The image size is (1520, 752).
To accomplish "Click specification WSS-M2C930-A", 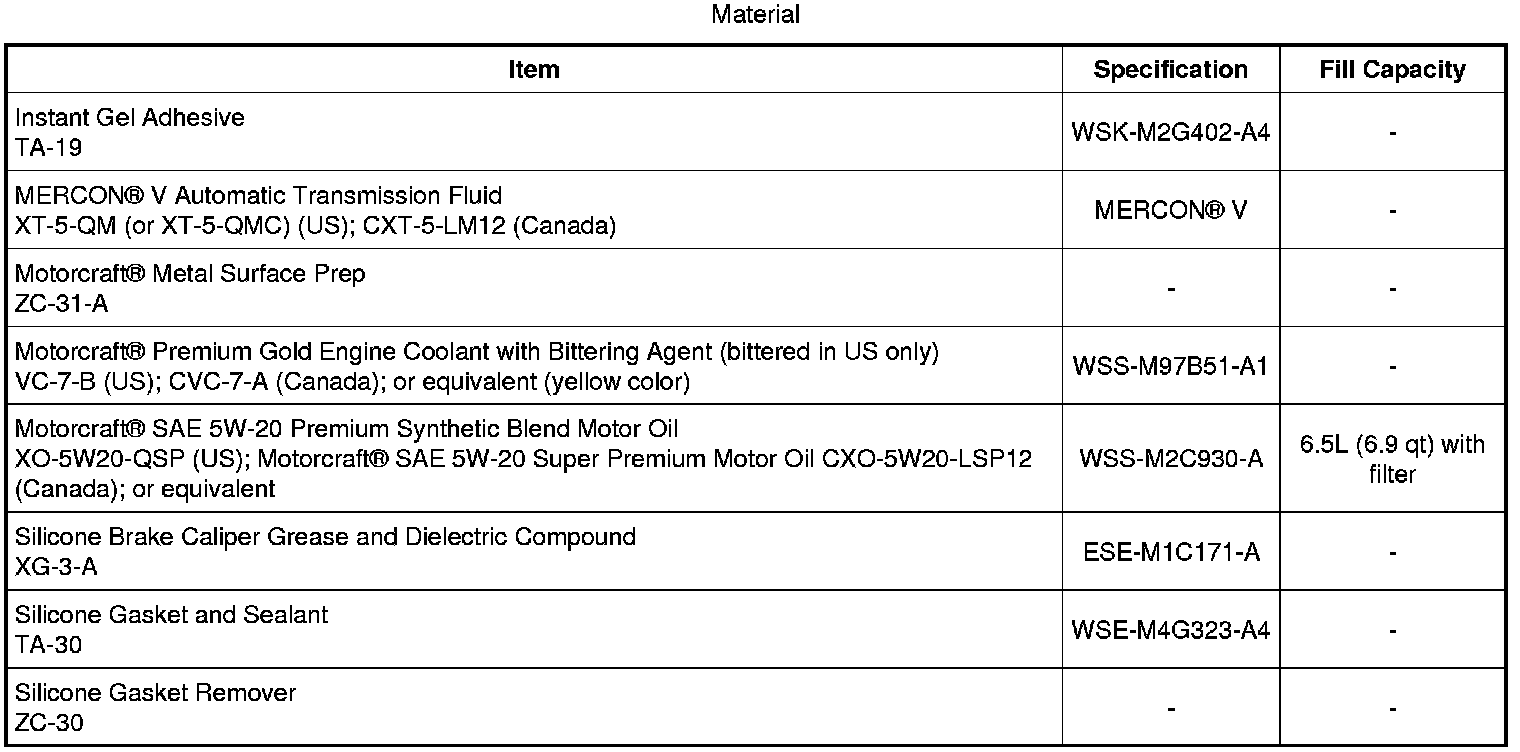I will click(x=1170, y=459).
